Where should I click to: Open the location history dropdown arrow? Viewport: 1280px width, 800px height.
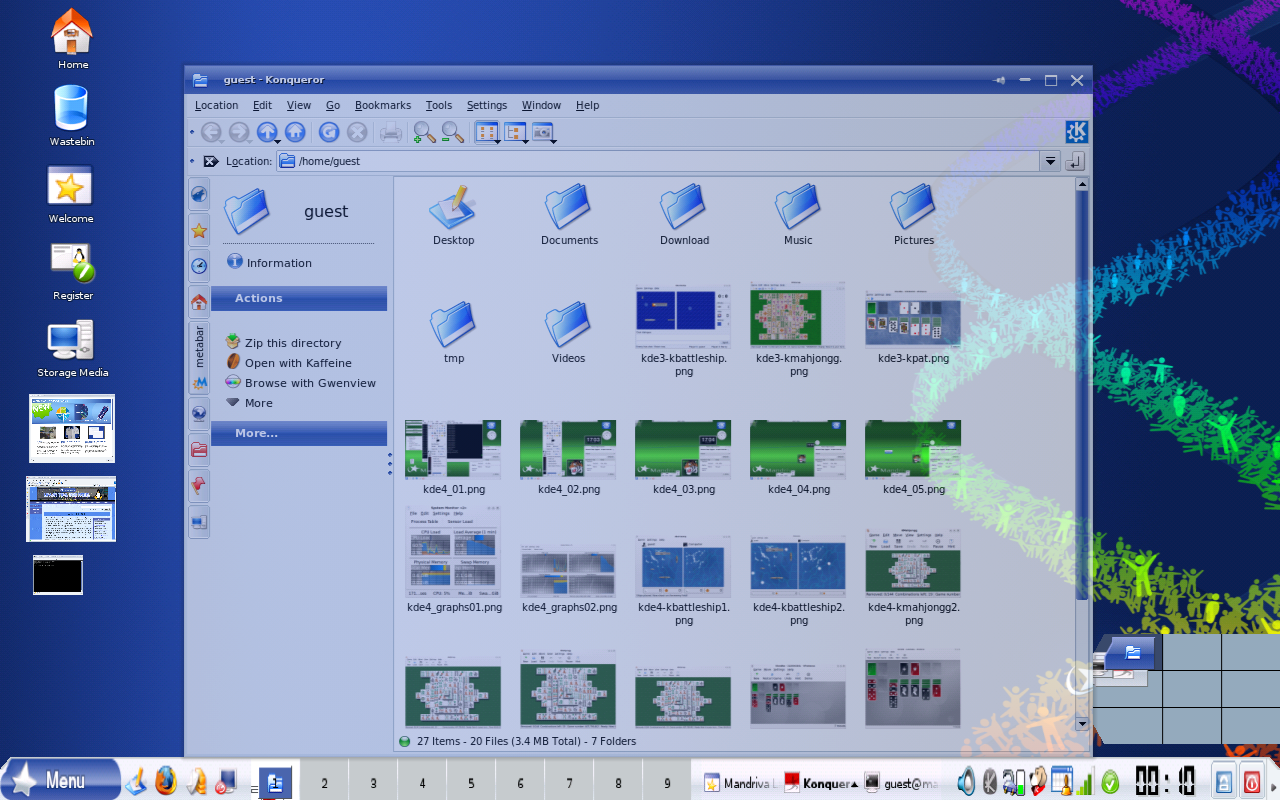[1049, 161]
